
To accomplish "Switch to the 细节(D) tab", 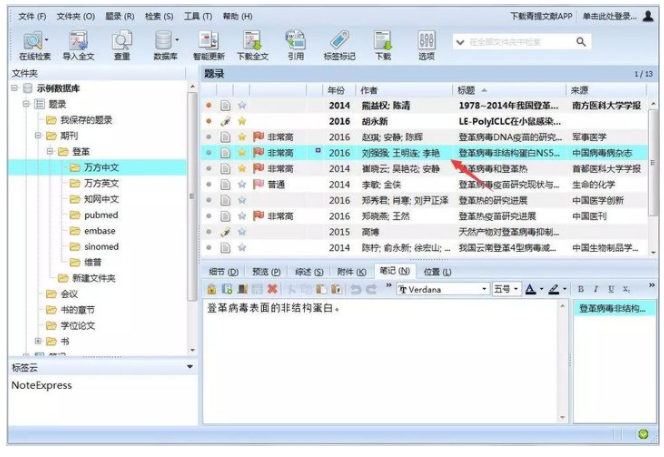I will pos(223,272).
